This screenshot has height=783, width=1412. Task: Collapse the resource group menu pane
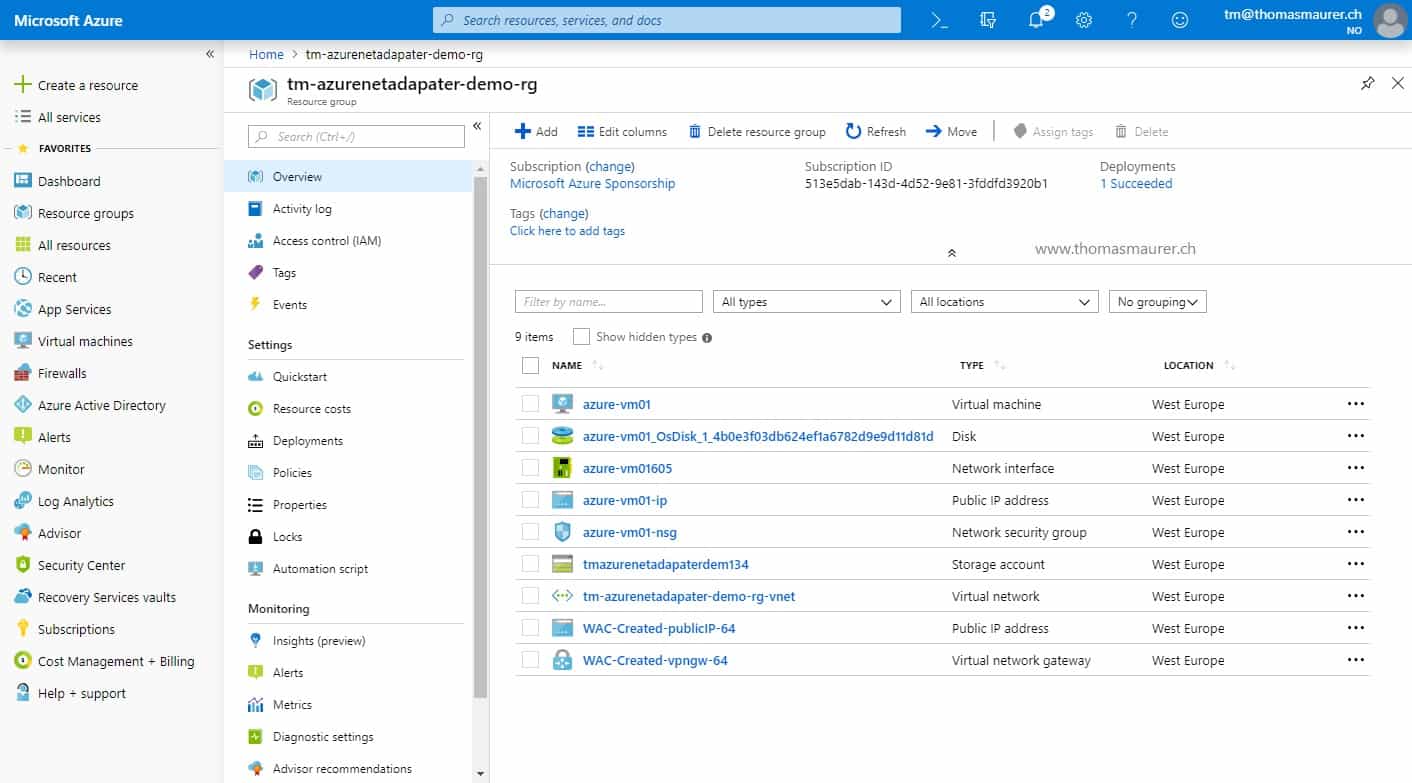[477, 126]
